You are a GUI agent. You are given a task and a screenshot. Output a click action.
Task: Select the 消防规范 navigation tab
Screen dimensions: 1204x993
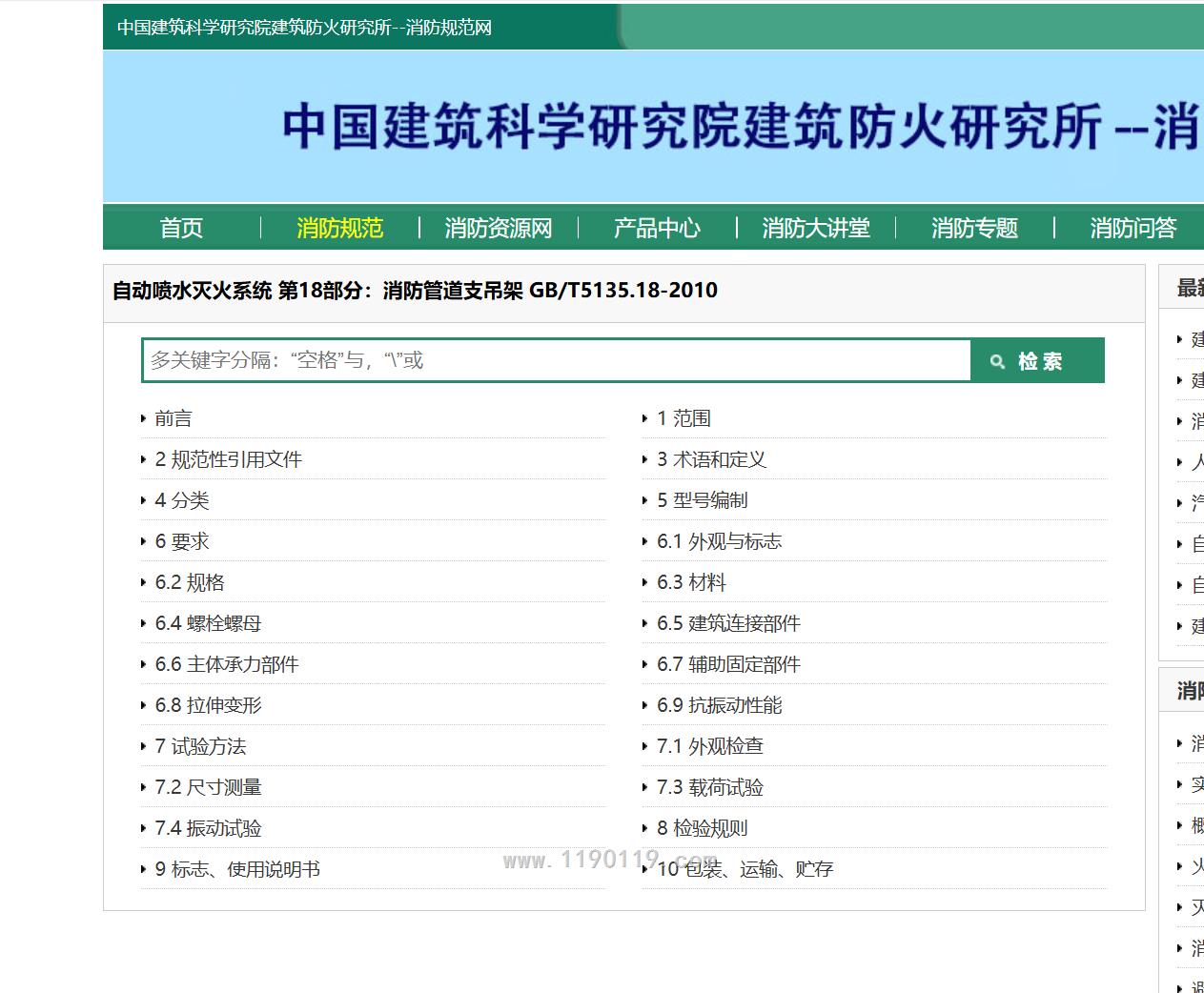(x=339, y=228)
